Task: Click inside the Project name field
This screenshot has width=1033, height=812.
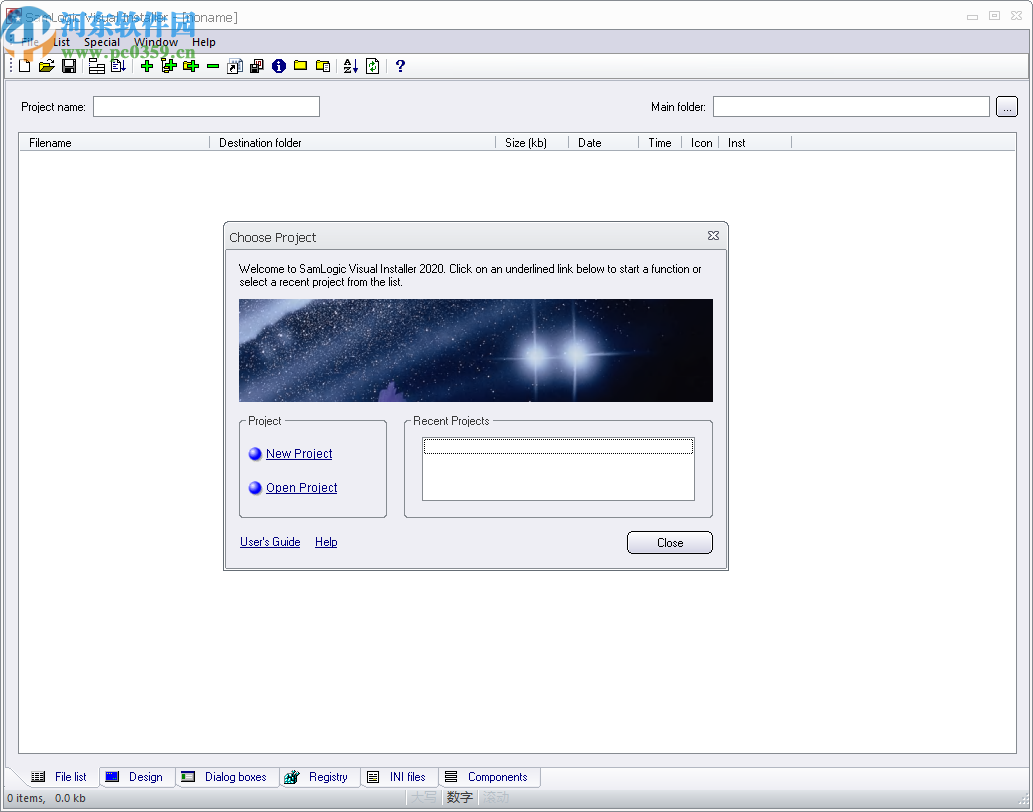Action: (x=205, y=106)
